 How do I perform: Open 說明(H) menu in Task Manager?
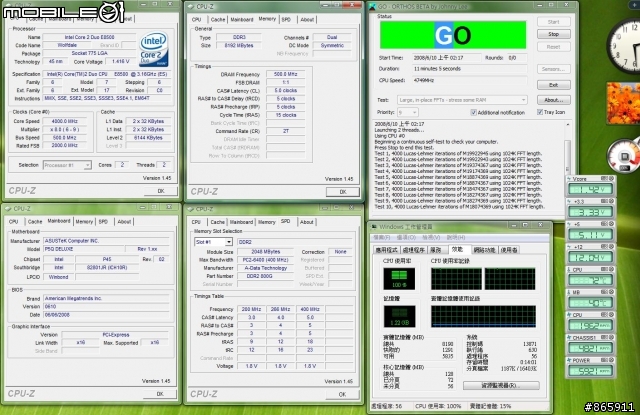456,237
